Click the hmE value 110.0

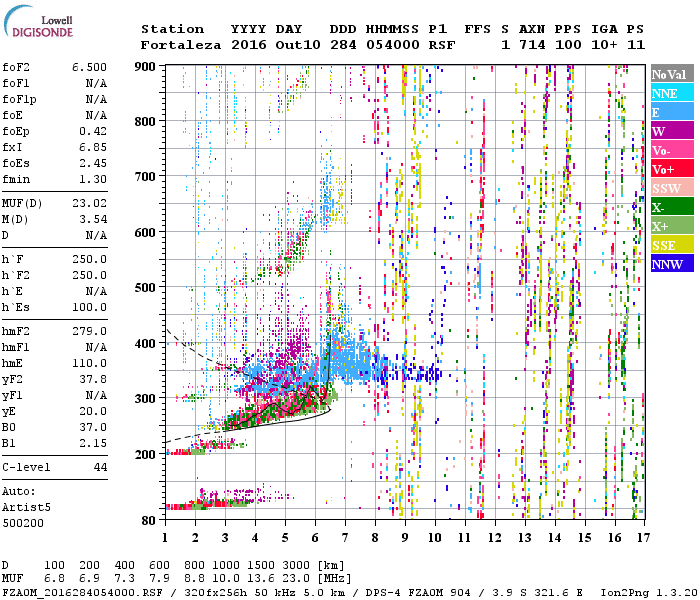point(89,363)
